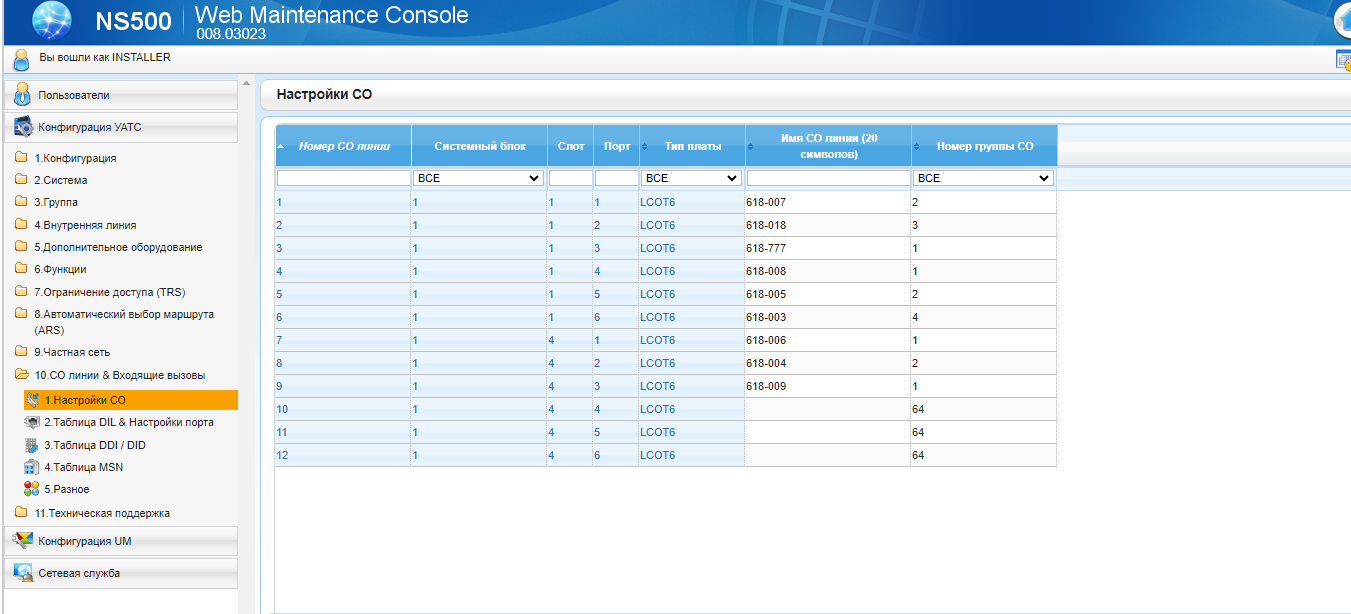Click the sidebar scrollbar up arrow

click(246, 84)
